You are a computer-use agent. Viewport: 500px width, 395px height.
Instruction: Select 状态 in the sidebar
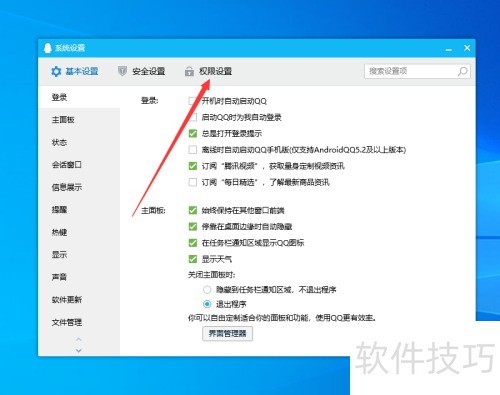coord(79,142)
